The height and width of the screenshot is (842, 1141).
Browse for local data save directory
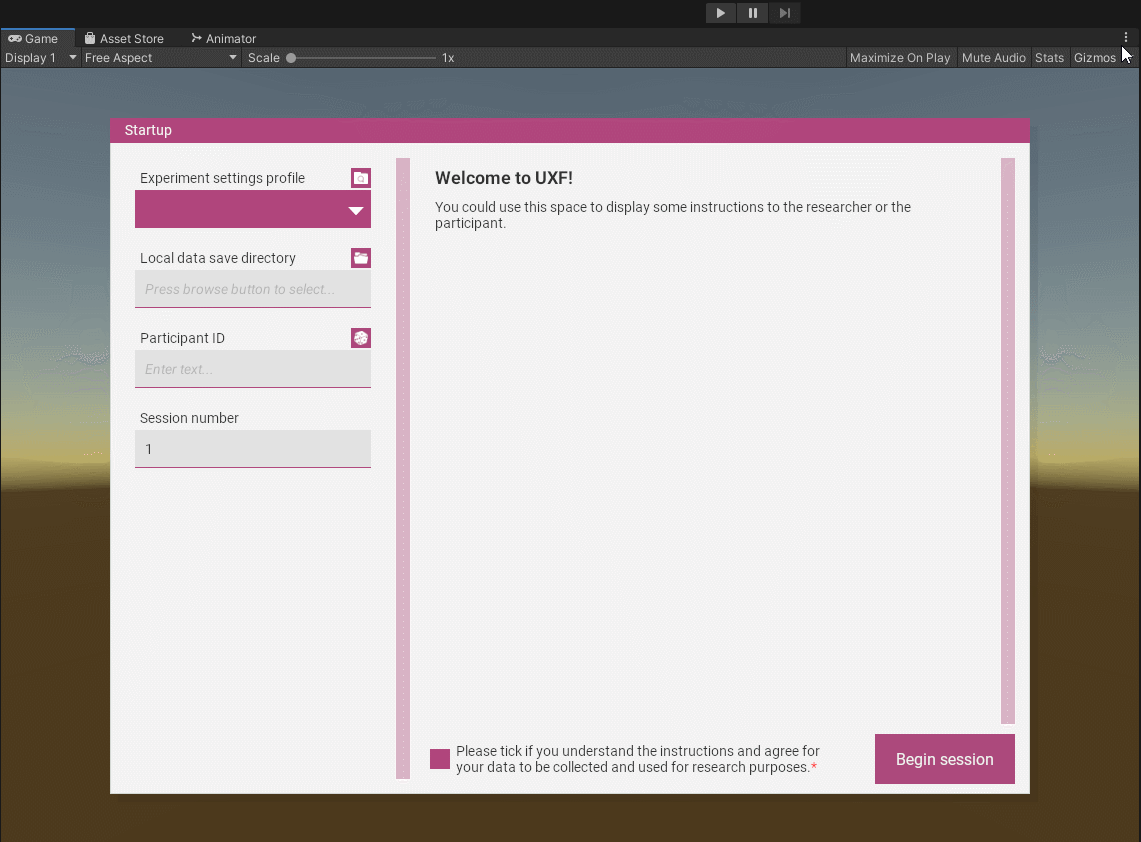point(361,258)
